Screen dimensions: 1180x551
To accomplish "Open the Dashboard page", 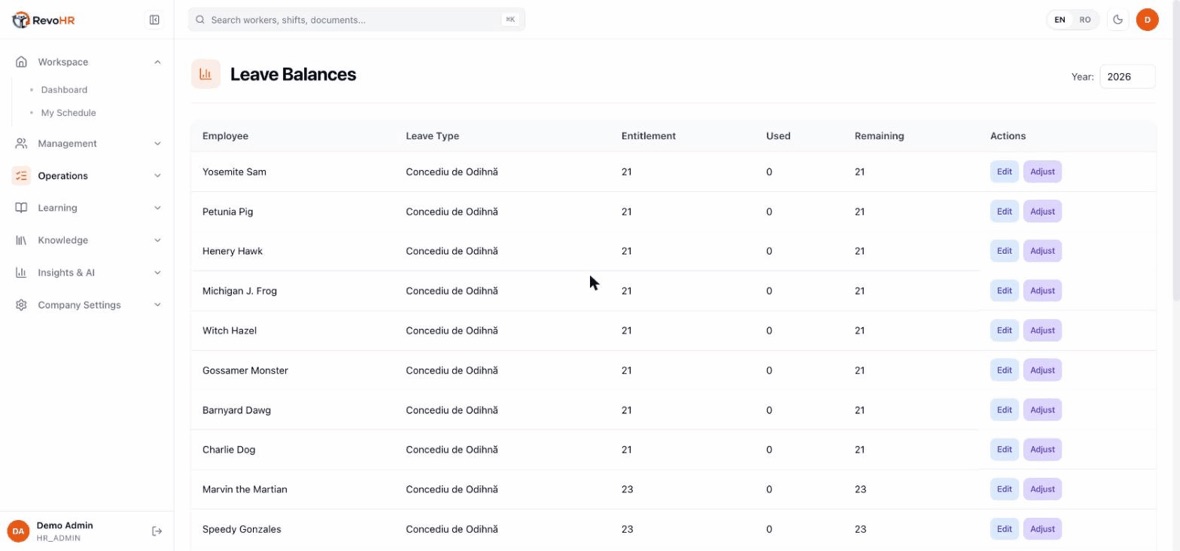I will coord(64,90).
